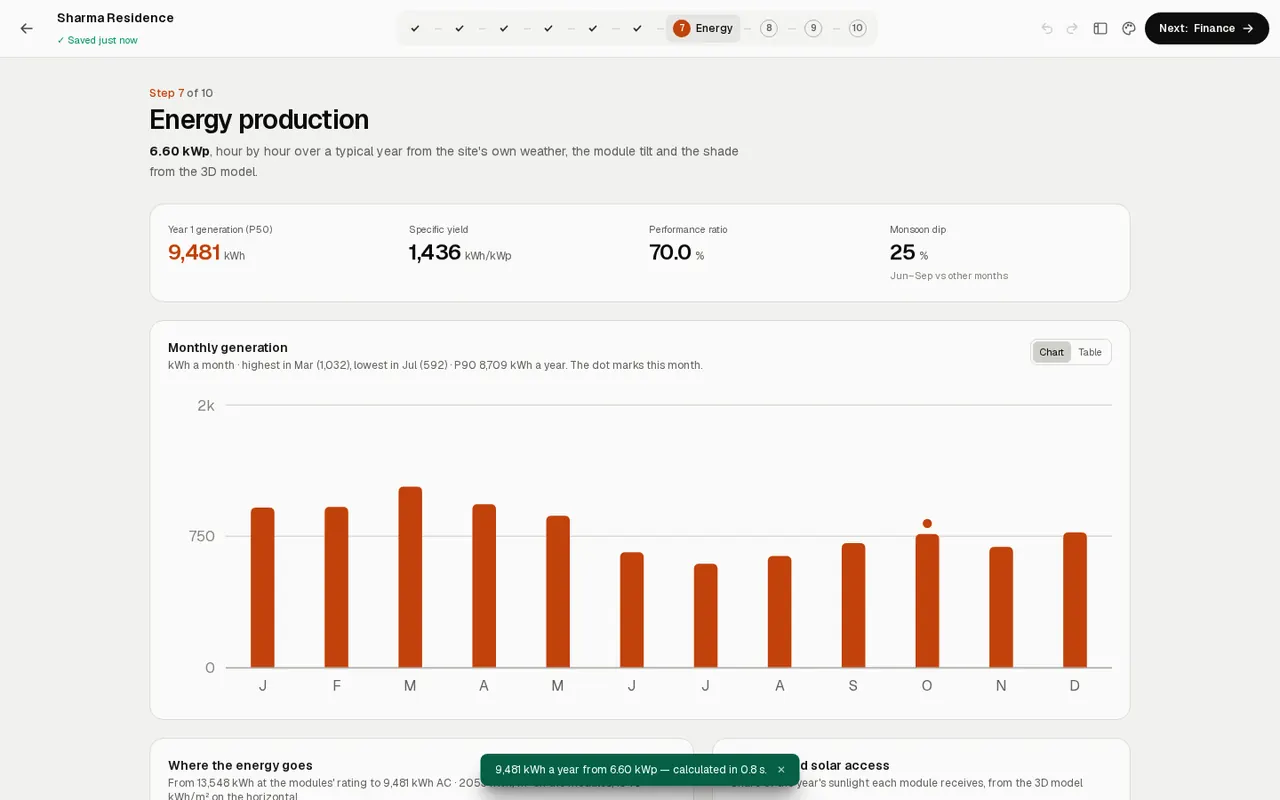This screenshot has width=1280, height=800.
Task: Proceed with Next: Finance button
Action: (x=1207, y=28)
